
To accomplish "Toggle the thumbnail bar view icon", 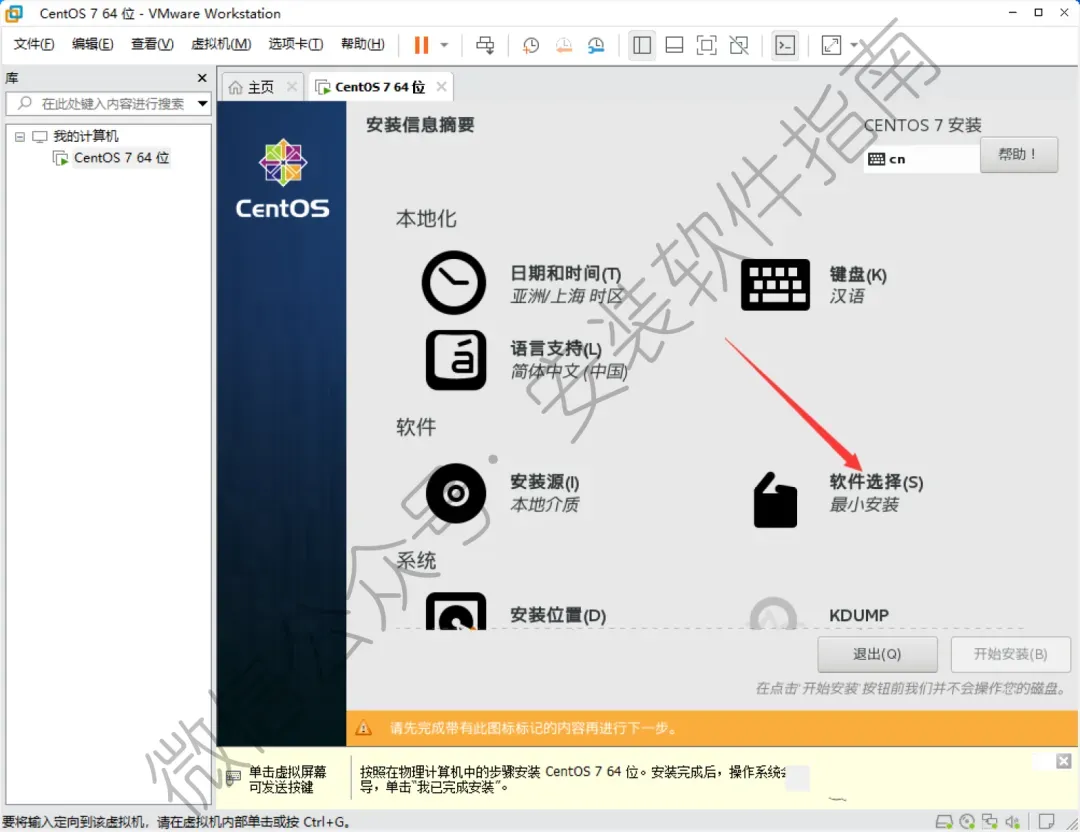I will click(x=674, y=45).
